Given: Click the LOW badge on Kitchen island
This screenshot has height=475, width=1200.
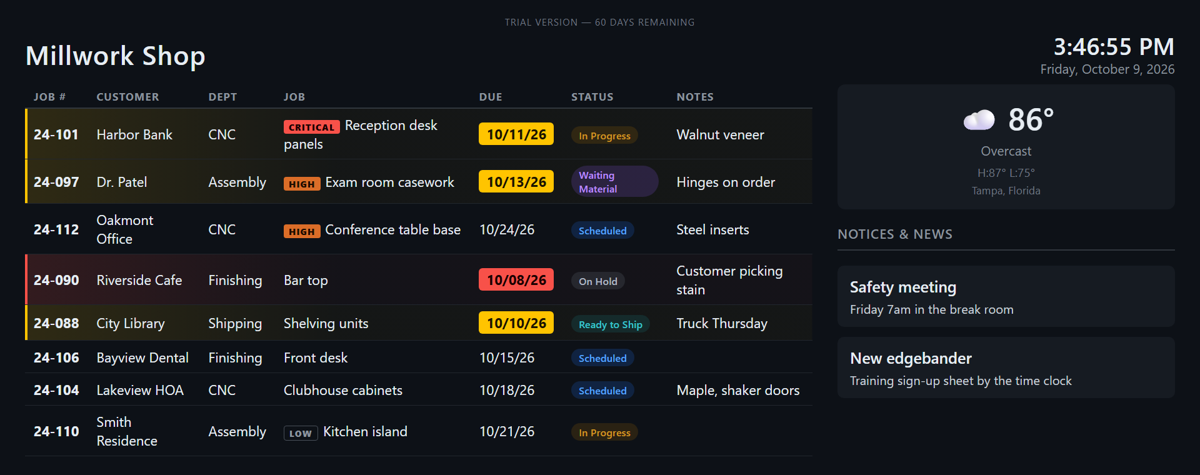Looking at the screenshot, I should 301,433.
